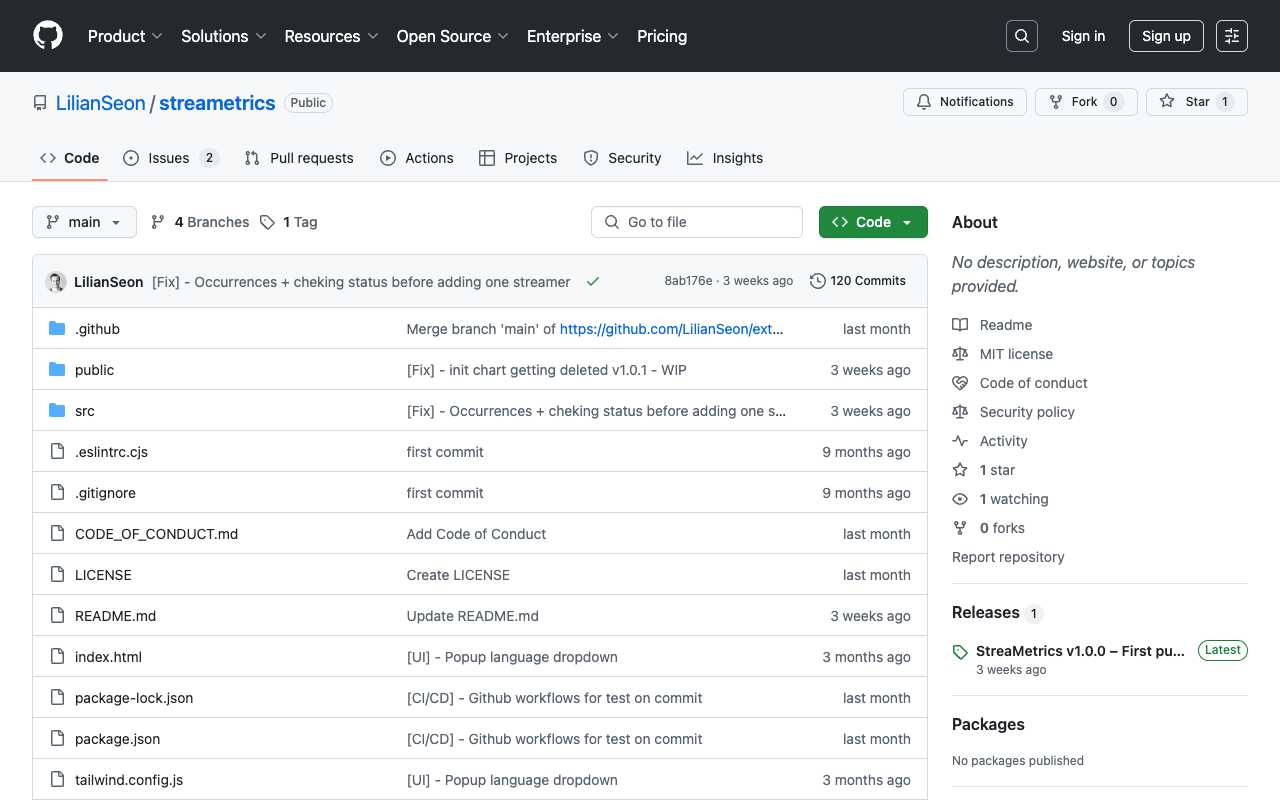
Task: Click the bell icon on the Notifications button
Action: pos(922,101)
